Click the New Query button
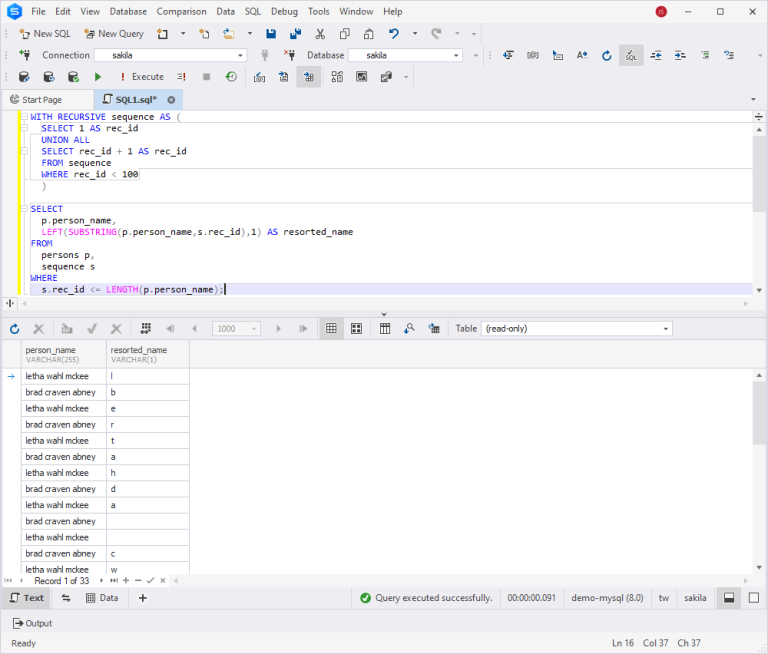Screen dimensions: 768x654 (113, 34)
